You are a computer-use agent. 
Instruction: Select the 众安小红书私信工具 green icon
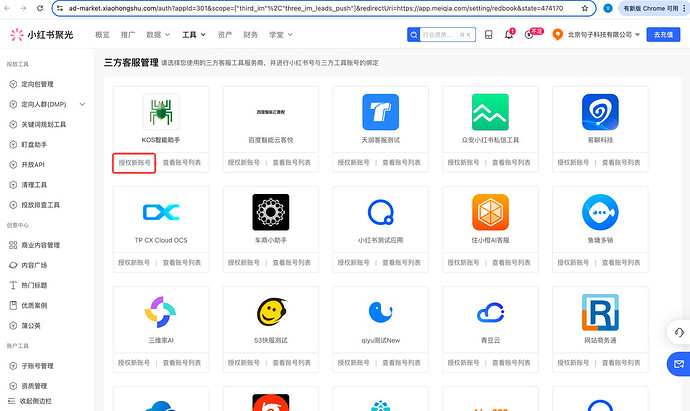pos(490,112)
